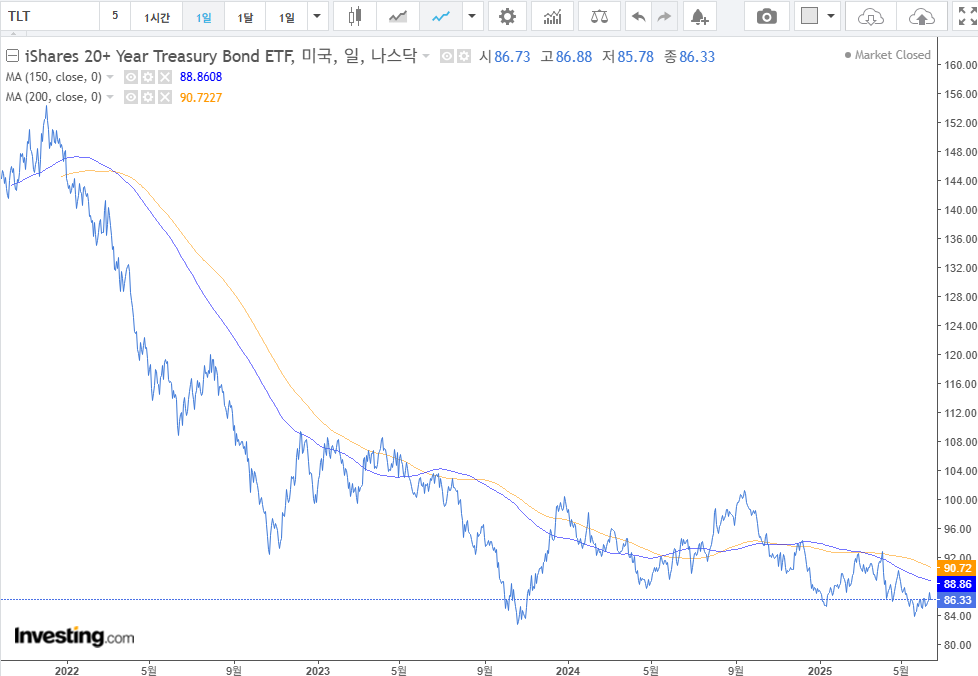Open compare symbols scales icon
Screen dimensions: 978x676
pos(599,16)
